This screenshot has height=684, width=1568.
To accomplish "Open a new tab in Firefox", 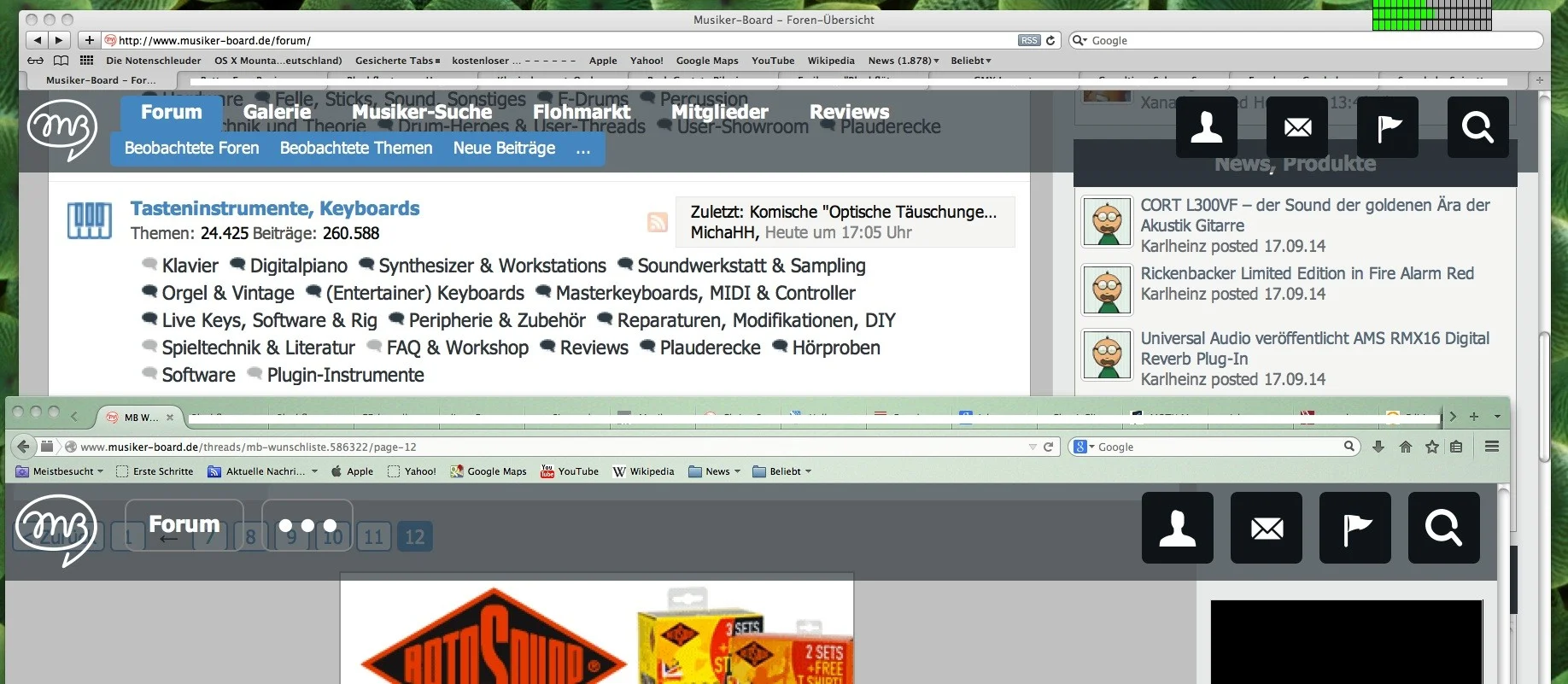I will click(x=1474, y=417).
